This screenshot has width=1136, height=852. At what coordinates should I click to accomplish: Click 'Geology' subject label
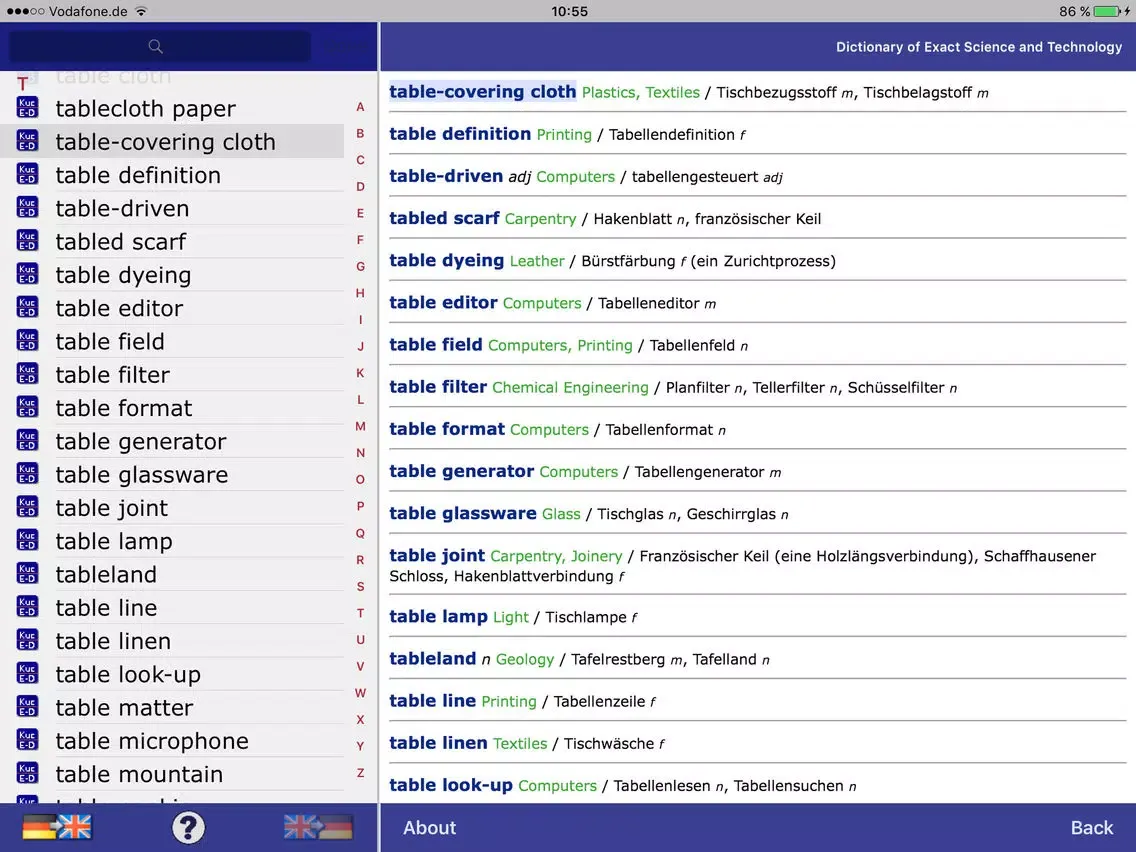(x=525, y=660)
